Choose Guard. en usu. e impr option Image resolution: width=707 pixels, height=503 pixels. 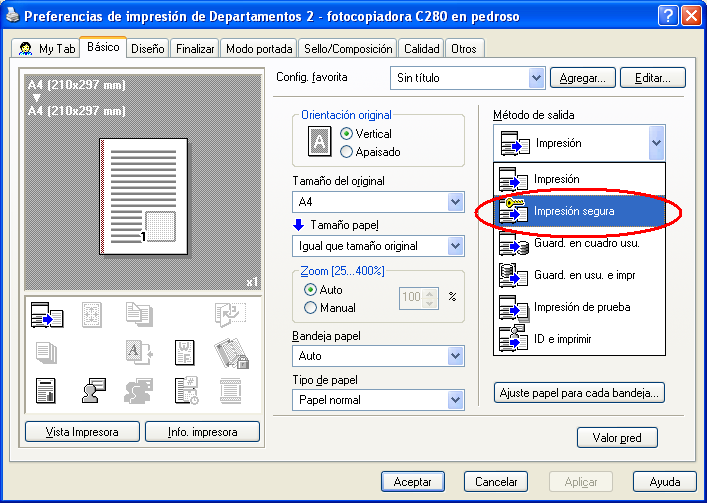coord(579,275)
